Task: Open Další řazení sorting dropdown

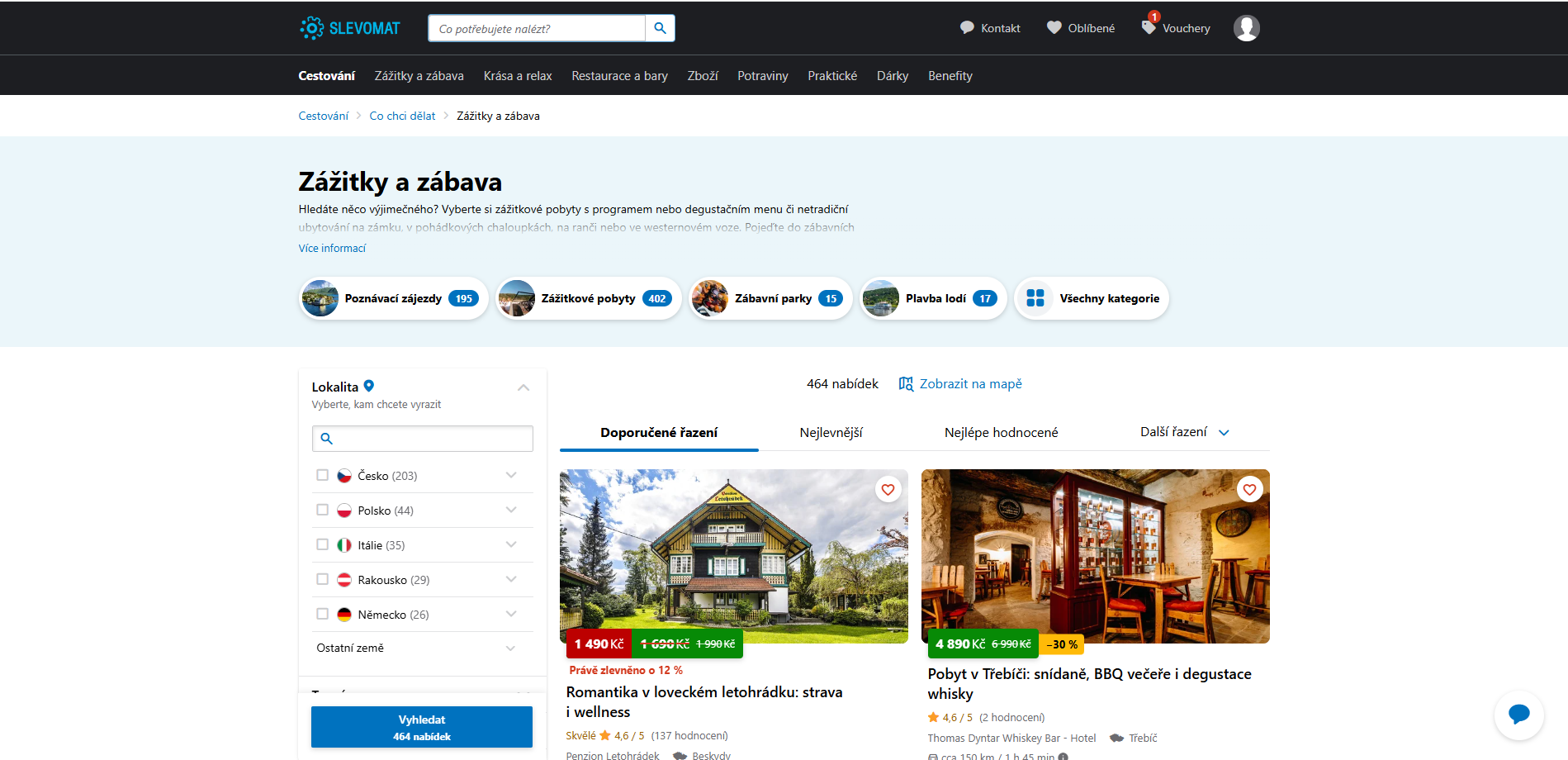Action: coord(1184,432)
